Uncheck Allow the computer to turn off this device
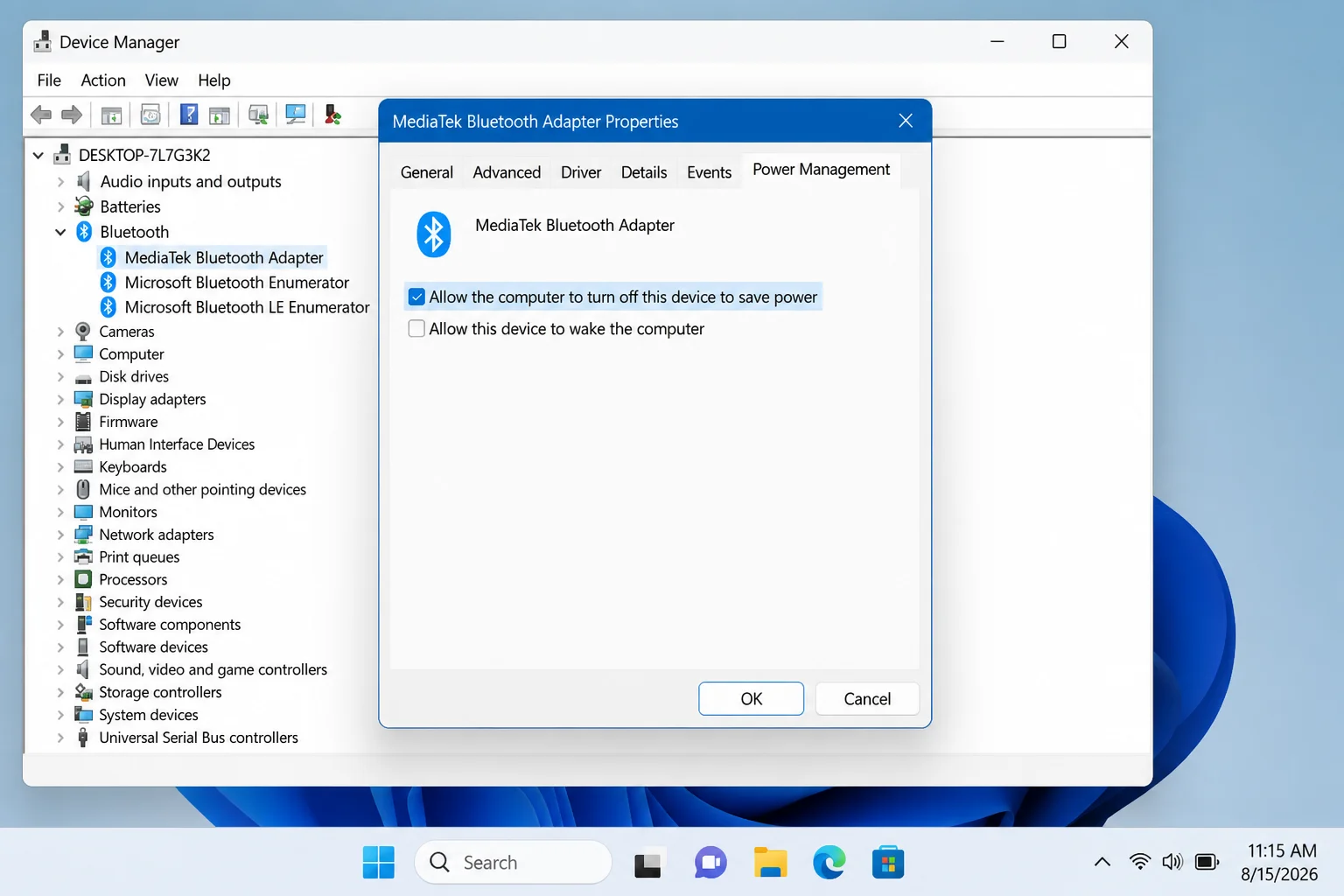 (417, 297)
